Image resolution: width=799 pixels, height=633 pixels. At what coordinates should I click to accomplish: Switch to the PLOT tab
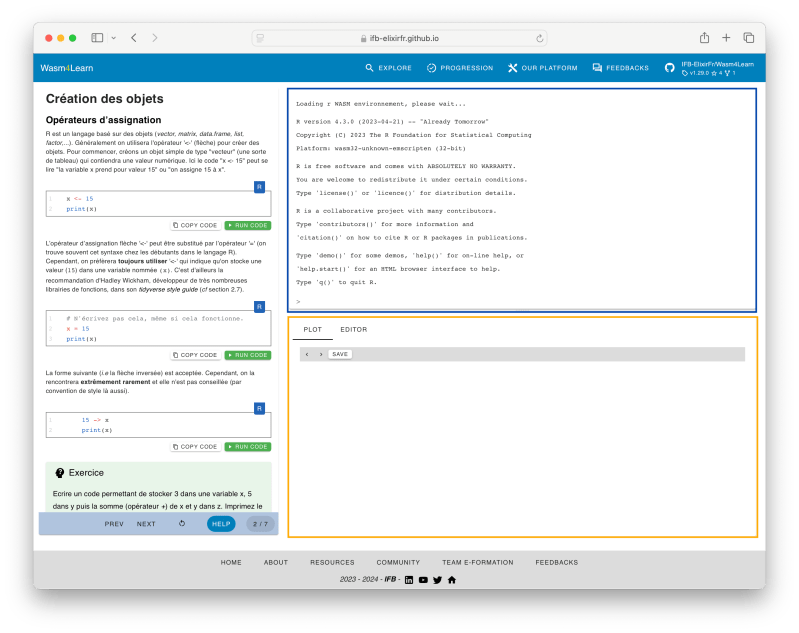[x=312, y=330]
